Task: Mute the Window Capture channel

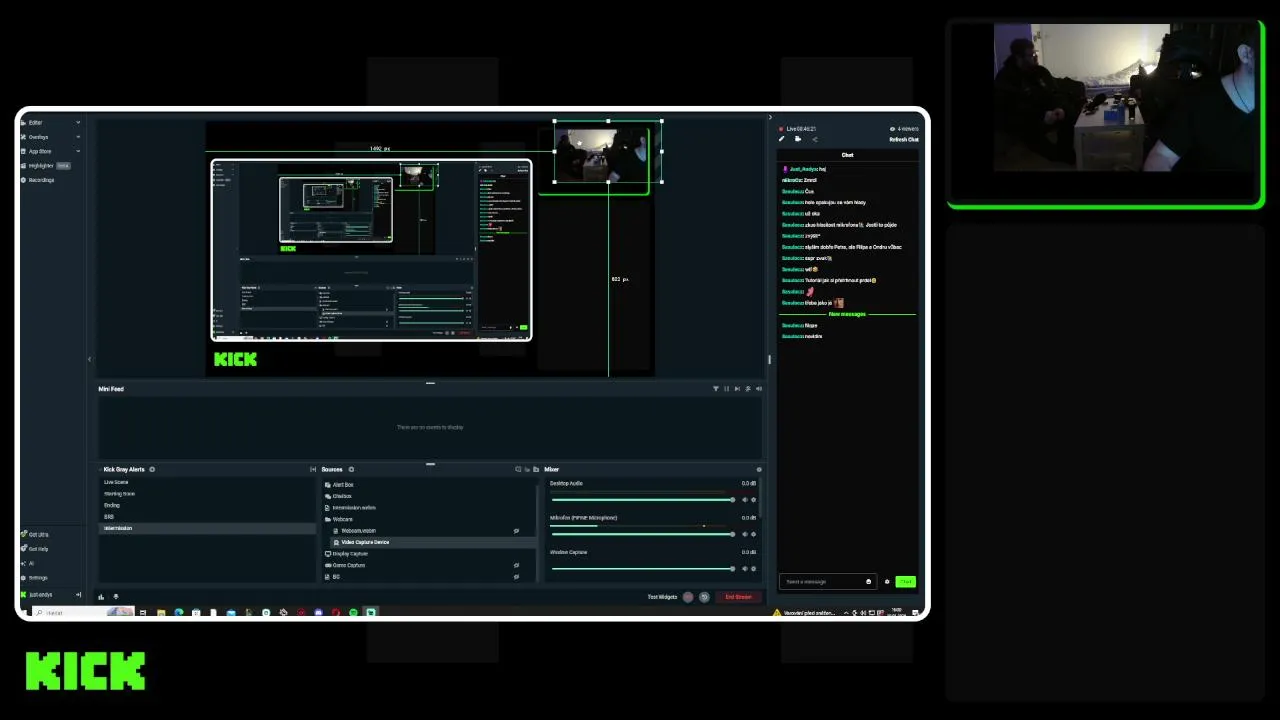Action: coord(744,569)
